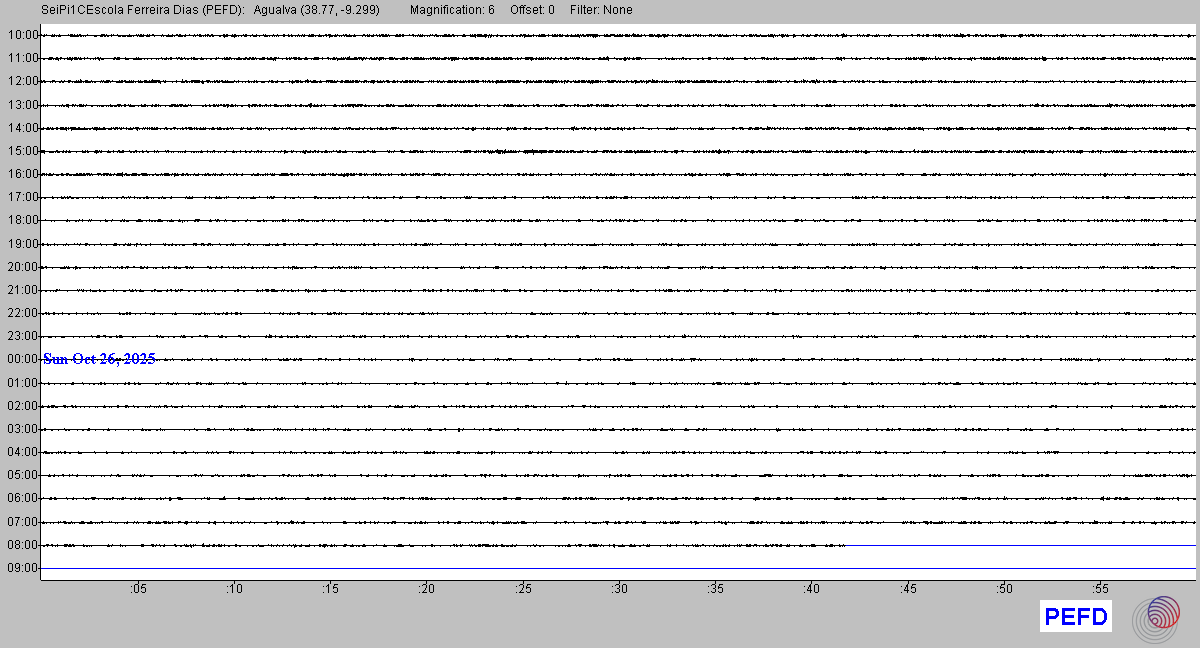Click the blue PEFD station label
The width and height of the screenshot is (1200, 648).
[1075, 617]
